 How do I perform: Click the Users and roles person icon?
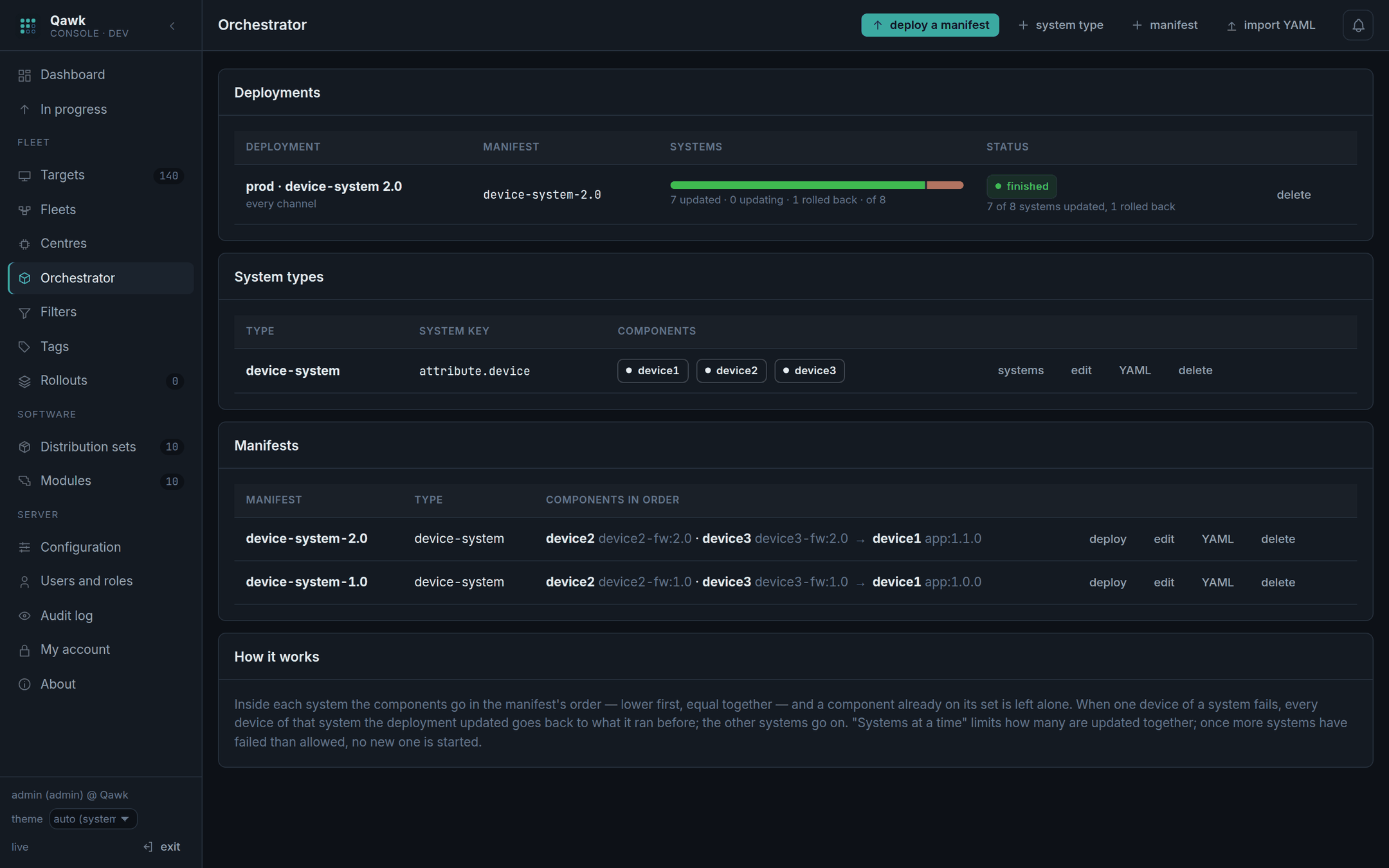(24, 581)
